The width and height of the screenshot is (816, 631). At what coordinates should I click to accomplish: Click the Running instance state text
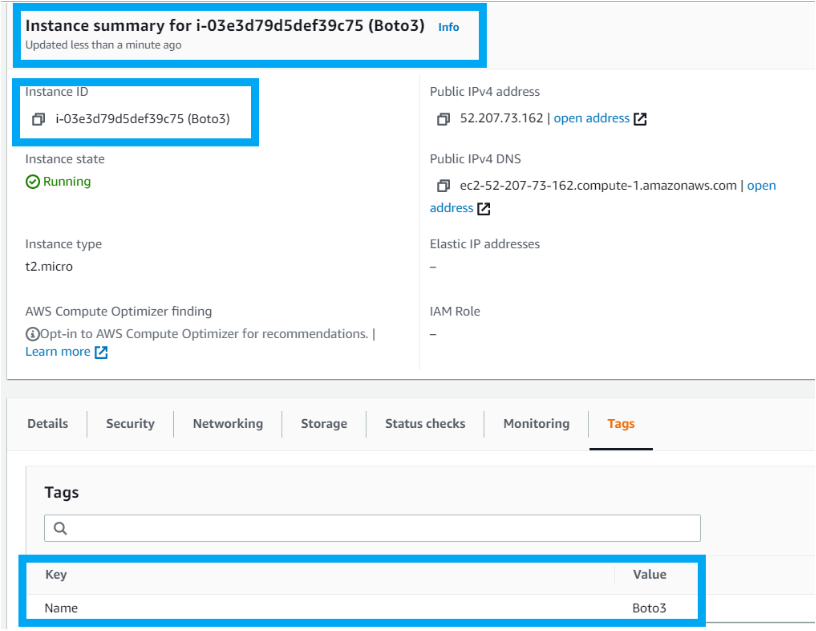(x=67, y=182)
